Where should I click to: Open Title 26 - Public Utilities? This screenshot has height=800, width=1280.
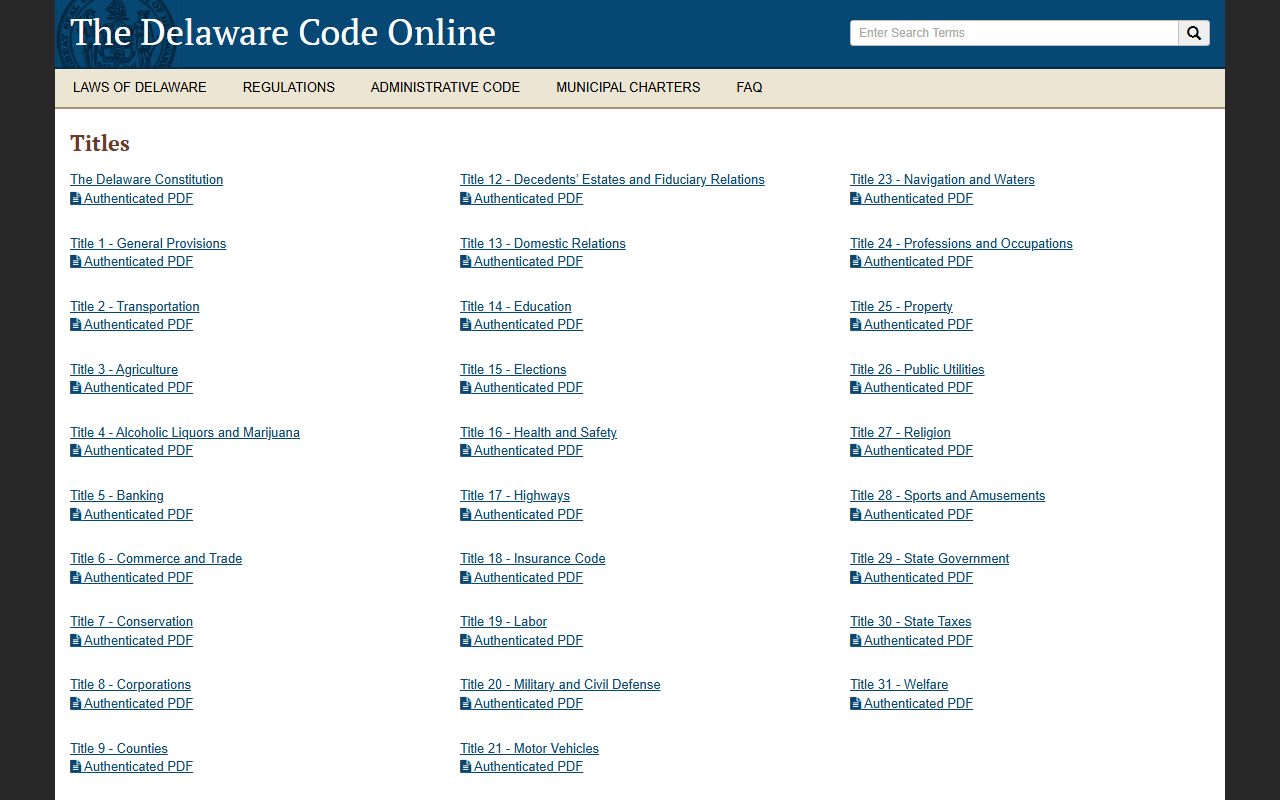(x=917, y=369)
